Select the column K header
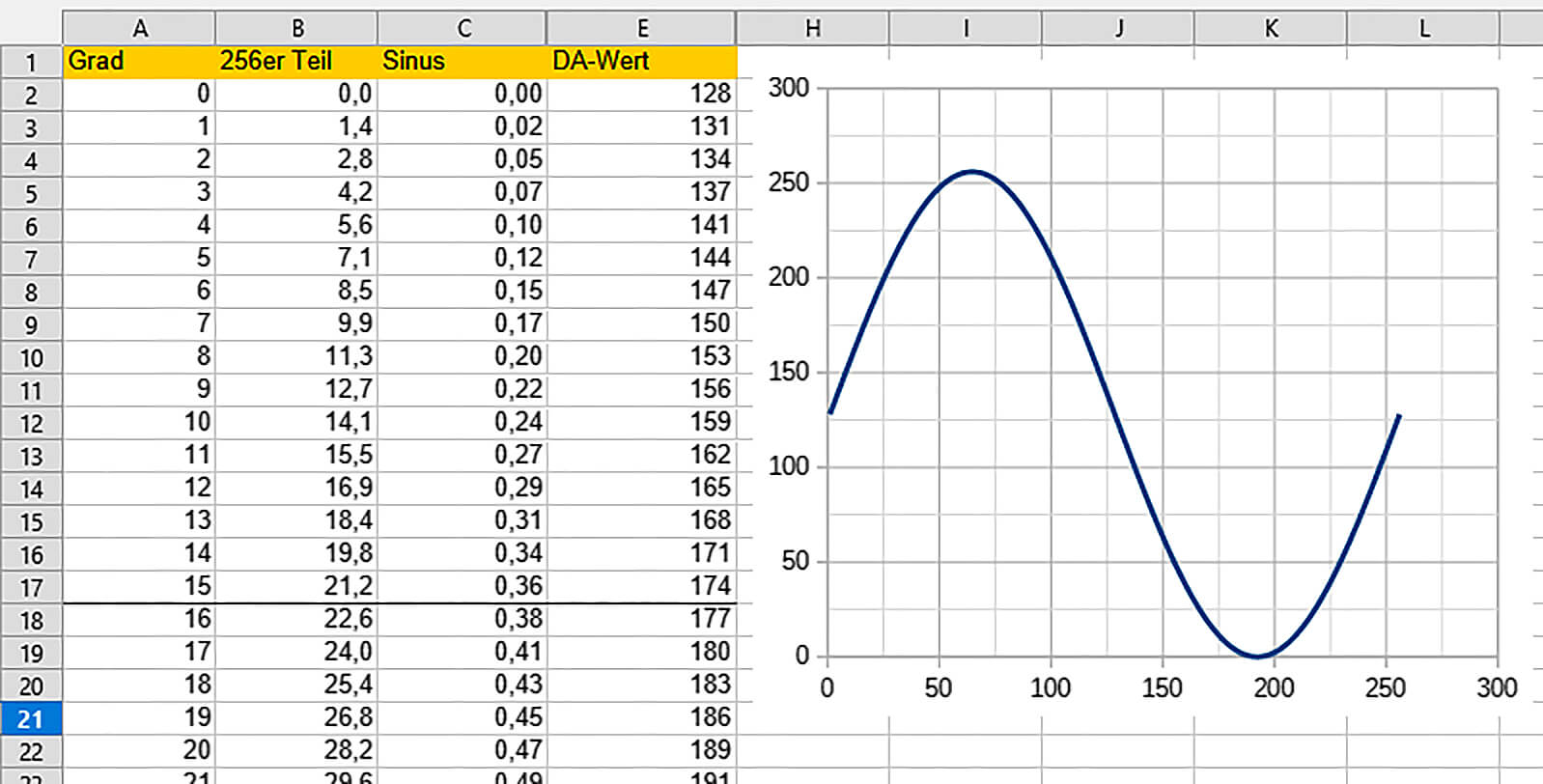 point(1271,28)
